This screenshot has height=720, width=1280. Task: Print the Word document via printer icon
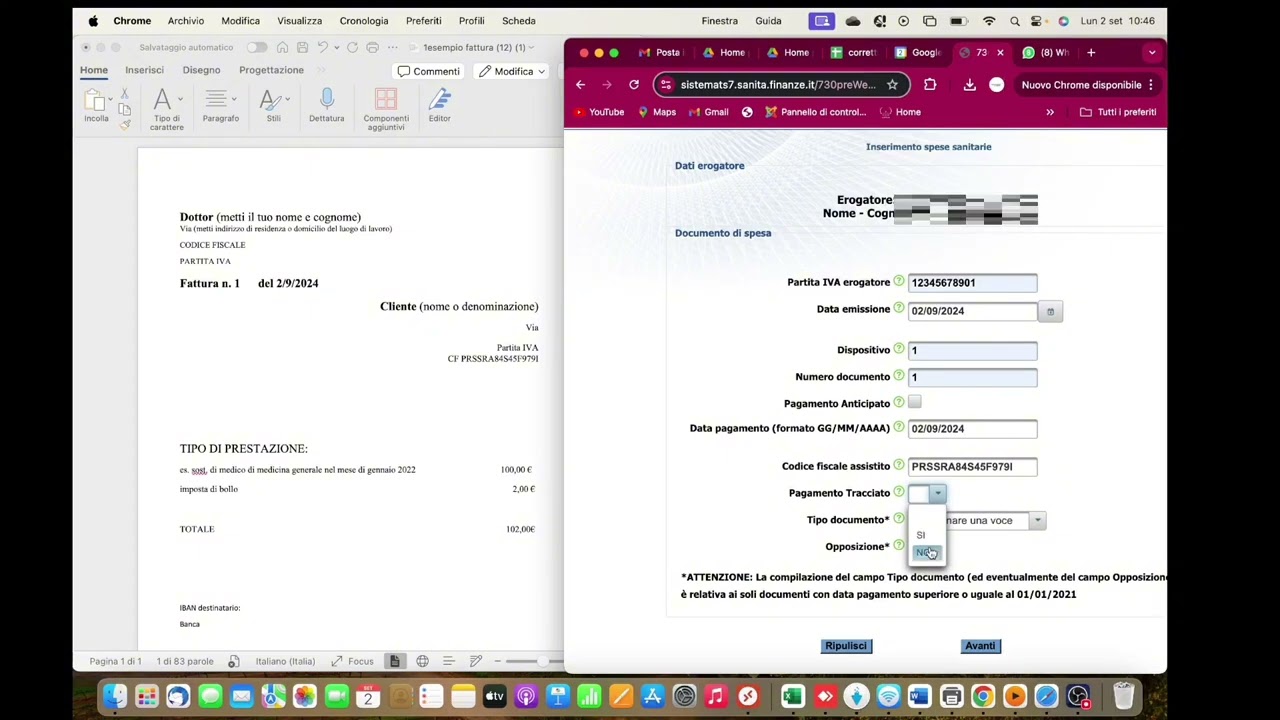[x=372, y=47]
